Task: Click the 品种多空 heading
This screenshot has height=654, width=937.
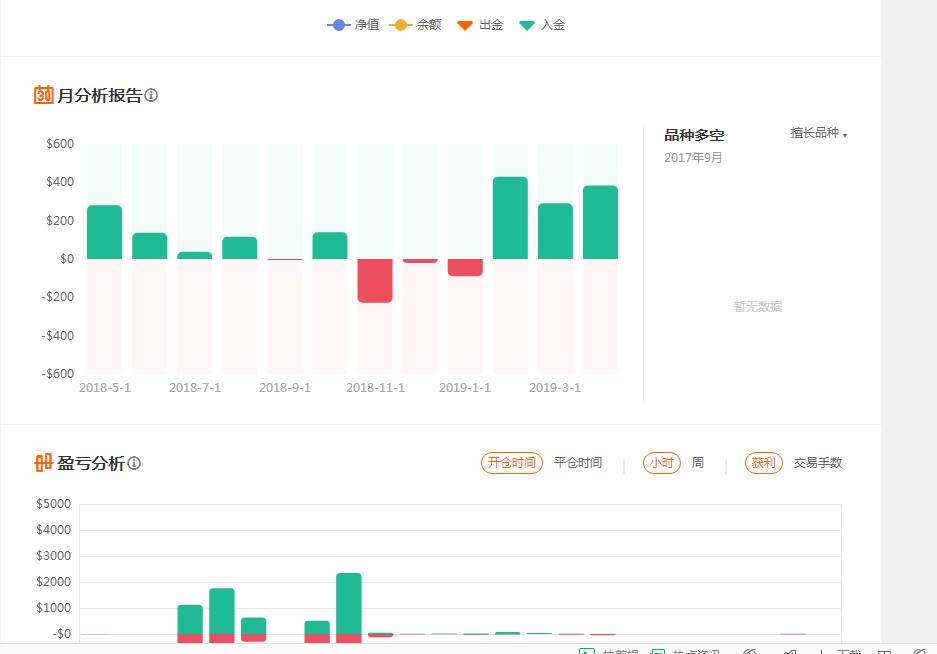Action: [x=694, y=135]
